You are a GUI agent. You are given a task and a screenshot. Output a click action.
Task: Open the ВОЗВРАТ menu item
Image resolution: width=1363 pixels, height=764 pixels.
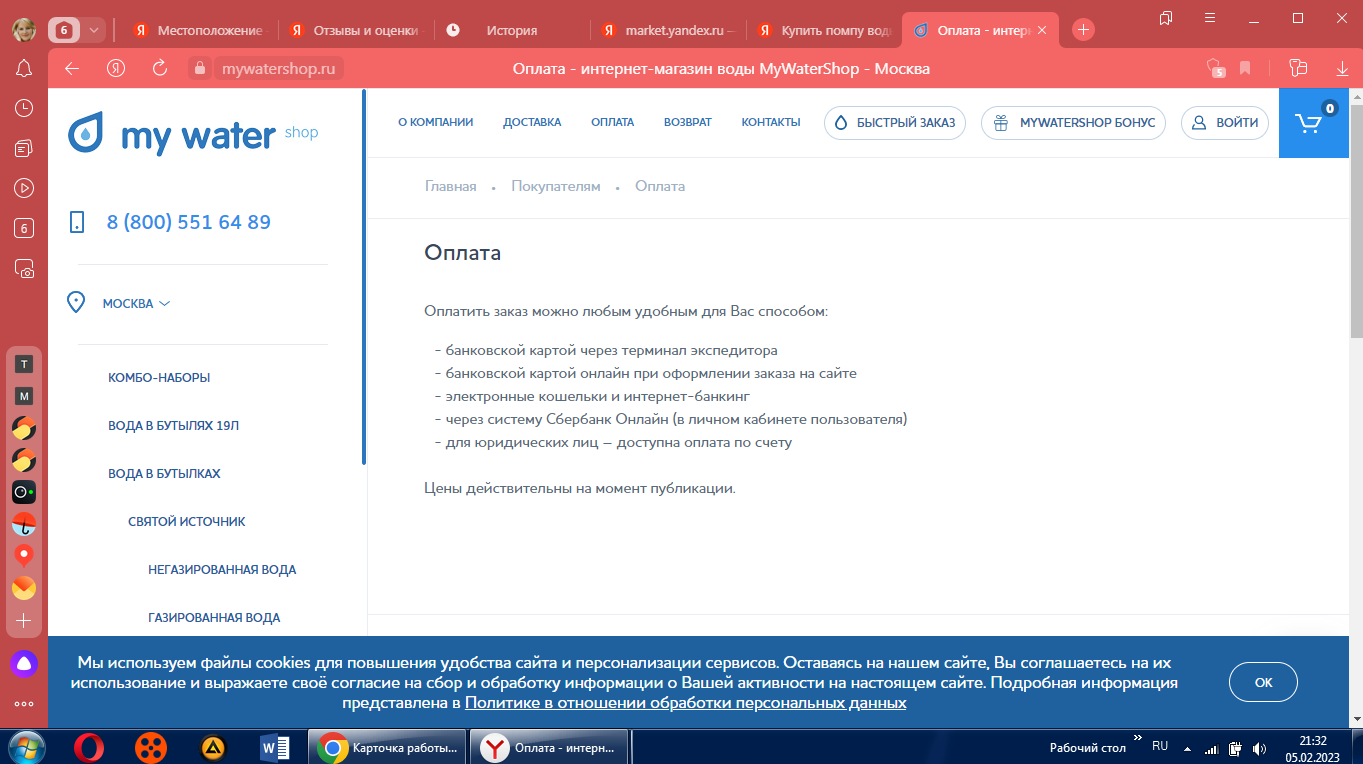click(x=688, y=122)
